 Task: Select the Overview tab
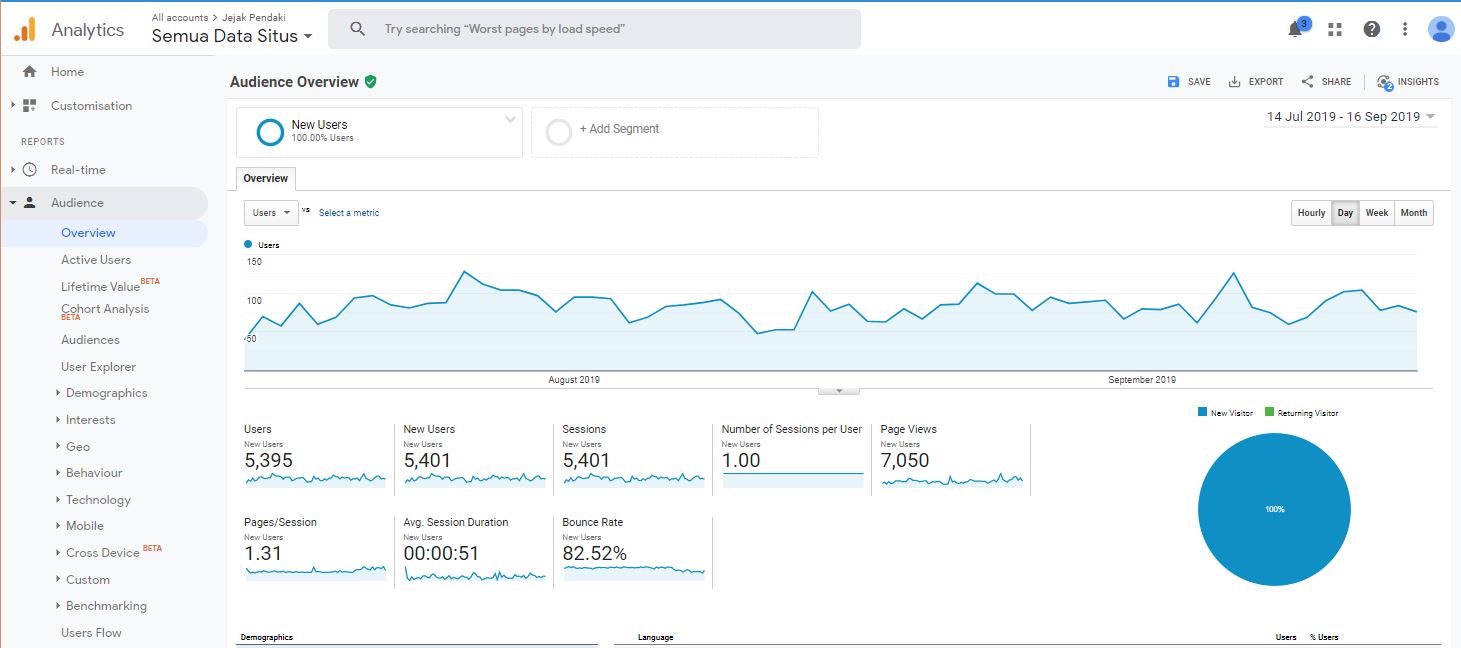(266, 178)
